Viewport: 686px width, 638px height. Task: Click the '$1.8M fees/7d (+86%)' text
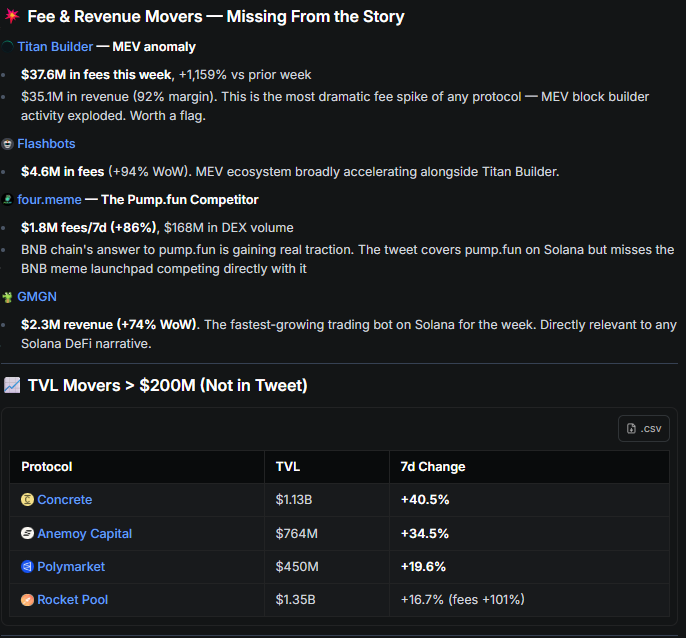(89, 228)
